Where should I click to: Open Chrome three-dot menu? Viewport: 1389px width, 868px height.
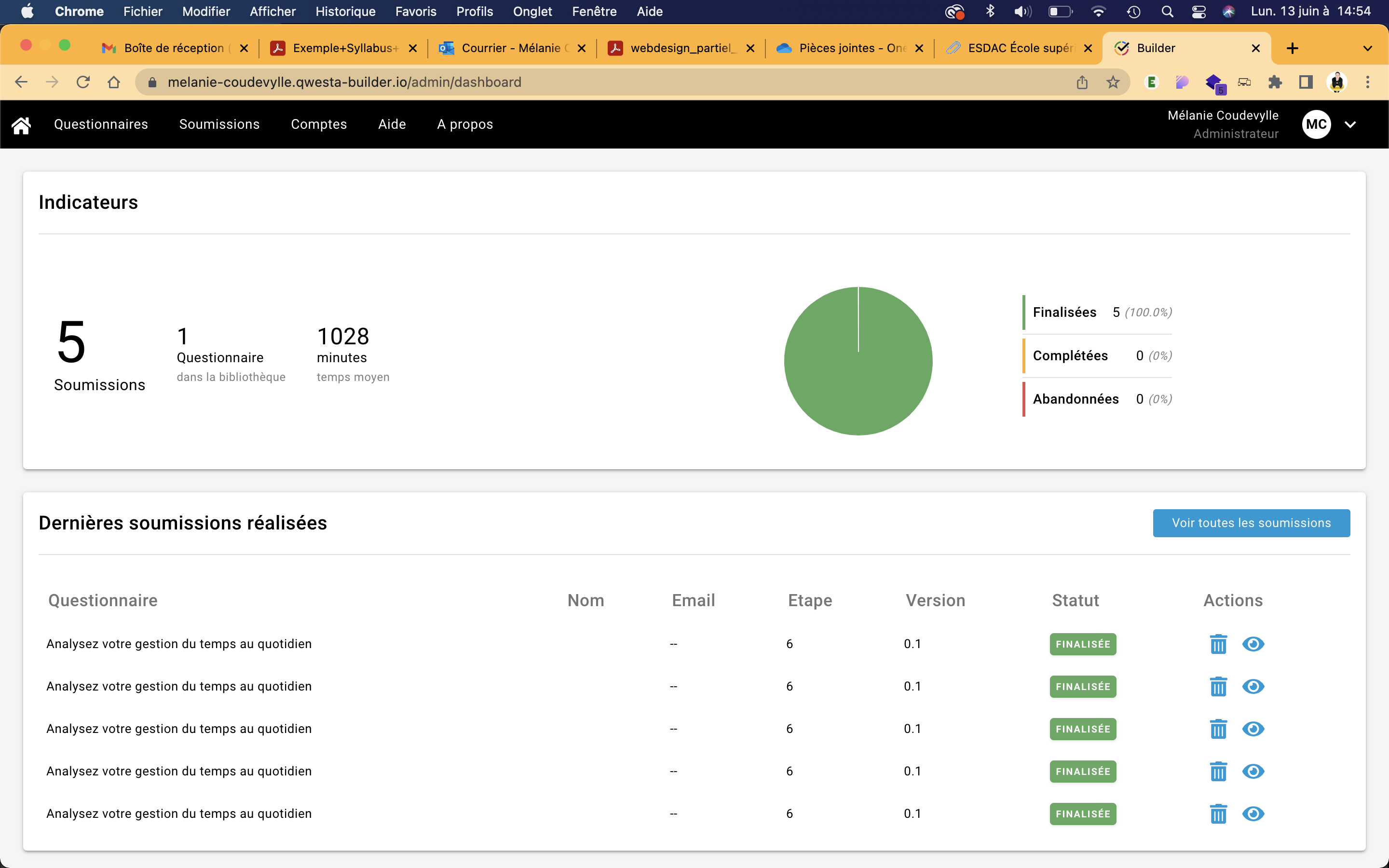1368,82
